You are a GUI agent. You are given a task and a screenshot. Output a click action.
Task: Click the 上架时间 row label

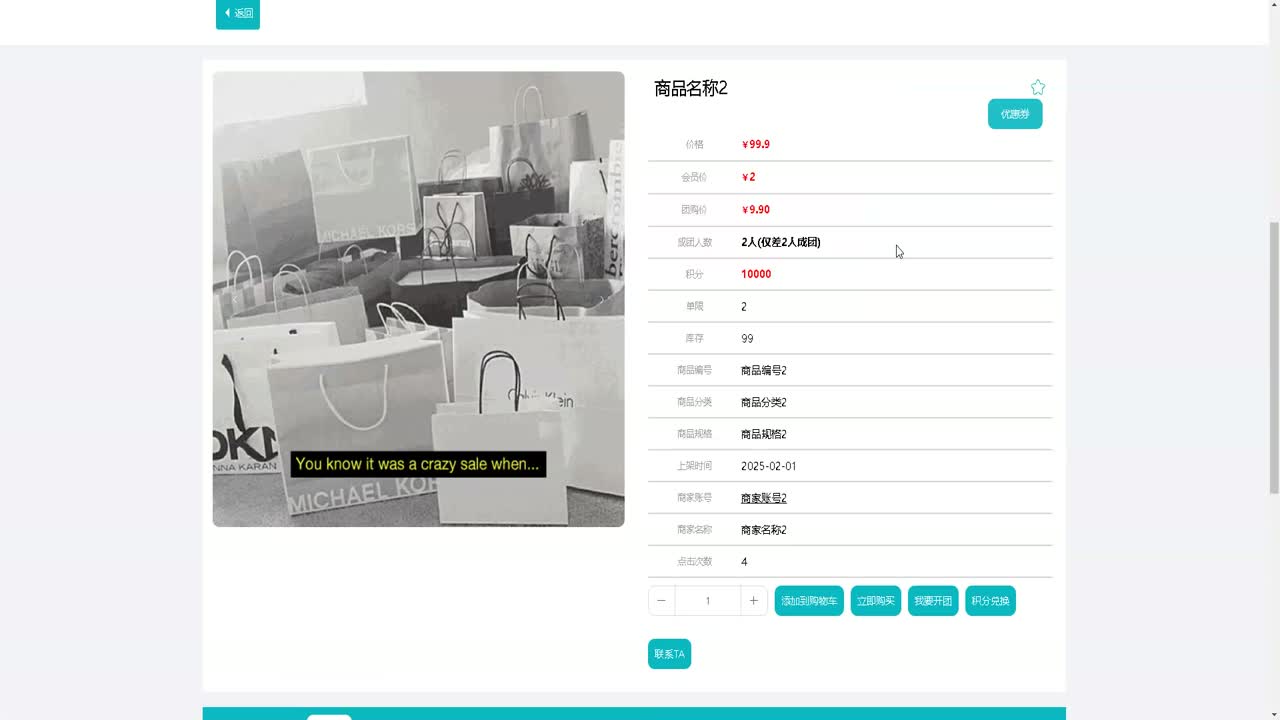tap(694, 466)
